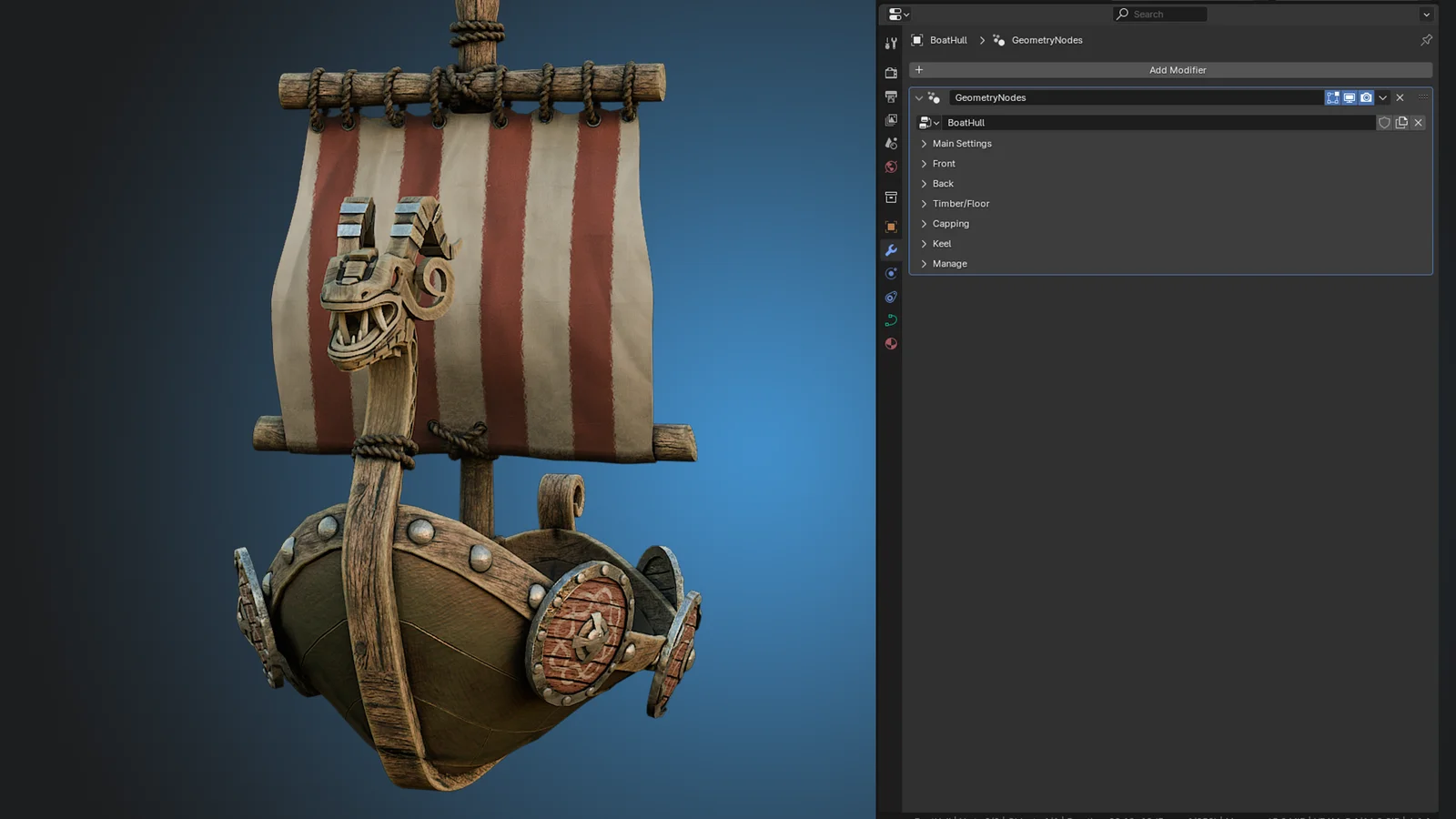Open the Output Properties tab

891,96
